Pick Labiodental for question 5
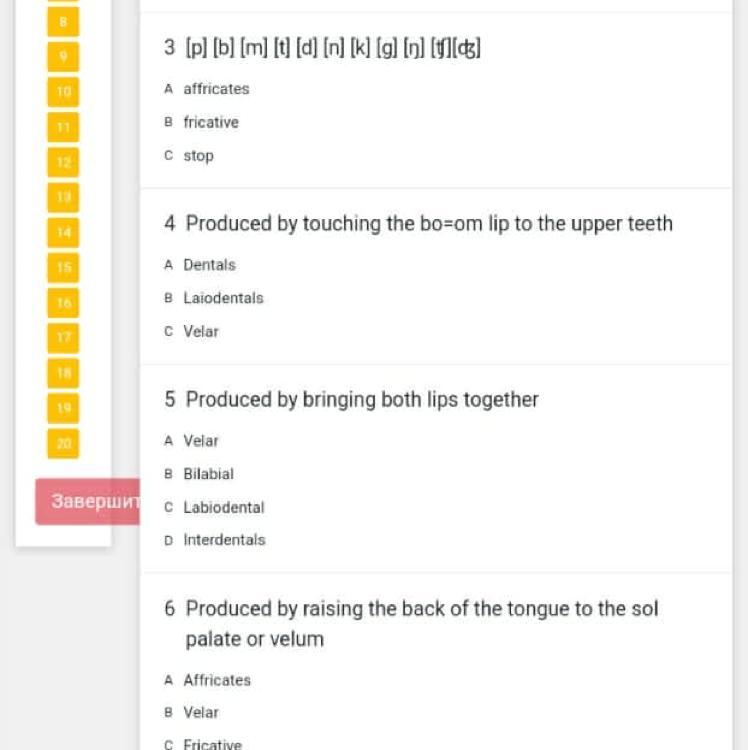Viewport: 748px width, 750px height. click(x=223, y=507)
